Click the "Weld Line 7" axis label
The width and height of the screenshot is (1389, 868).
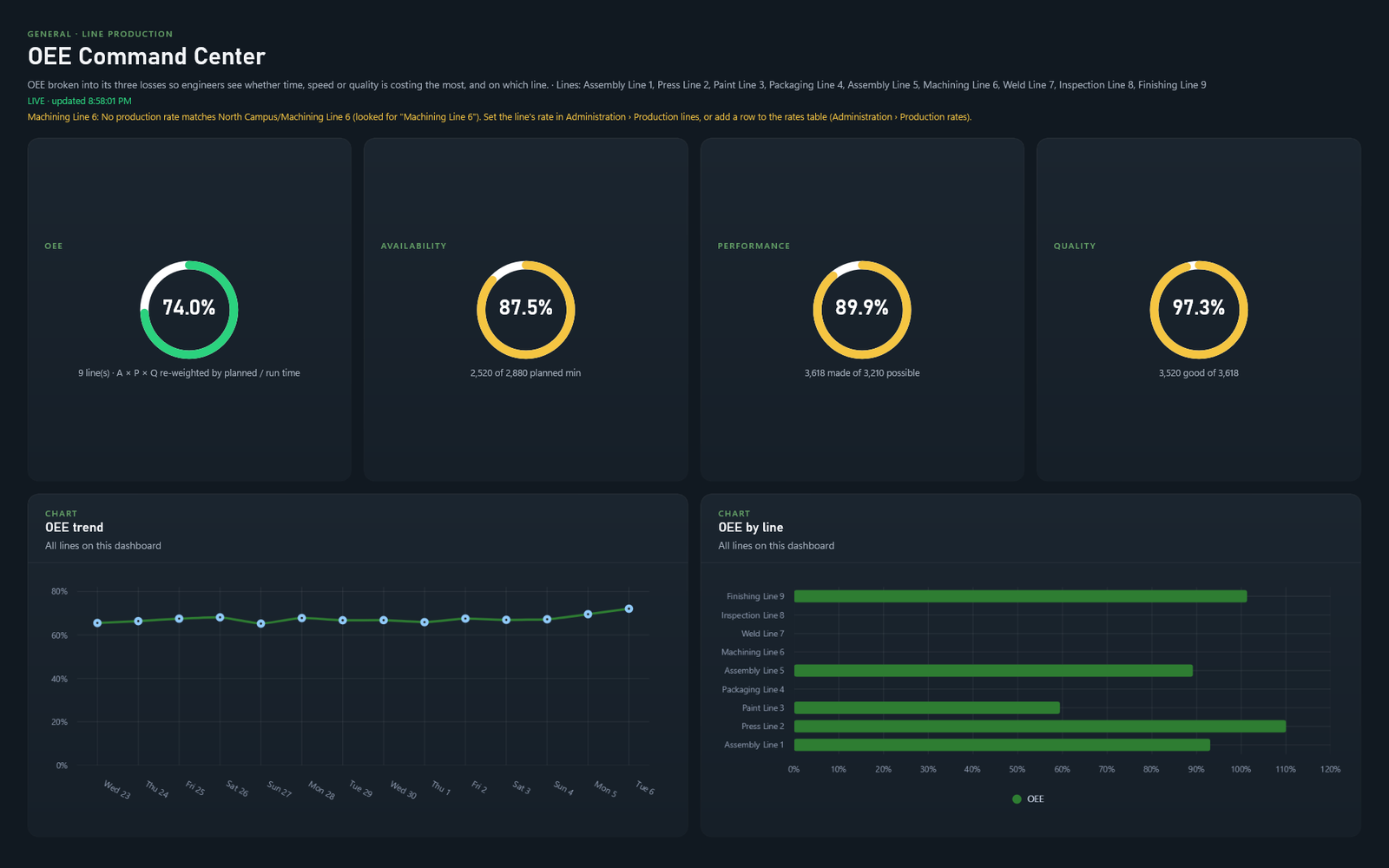[762, 634]
